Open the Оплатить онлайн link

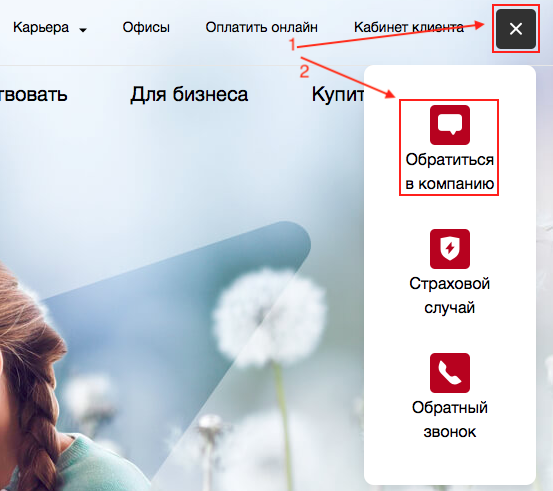262,28
